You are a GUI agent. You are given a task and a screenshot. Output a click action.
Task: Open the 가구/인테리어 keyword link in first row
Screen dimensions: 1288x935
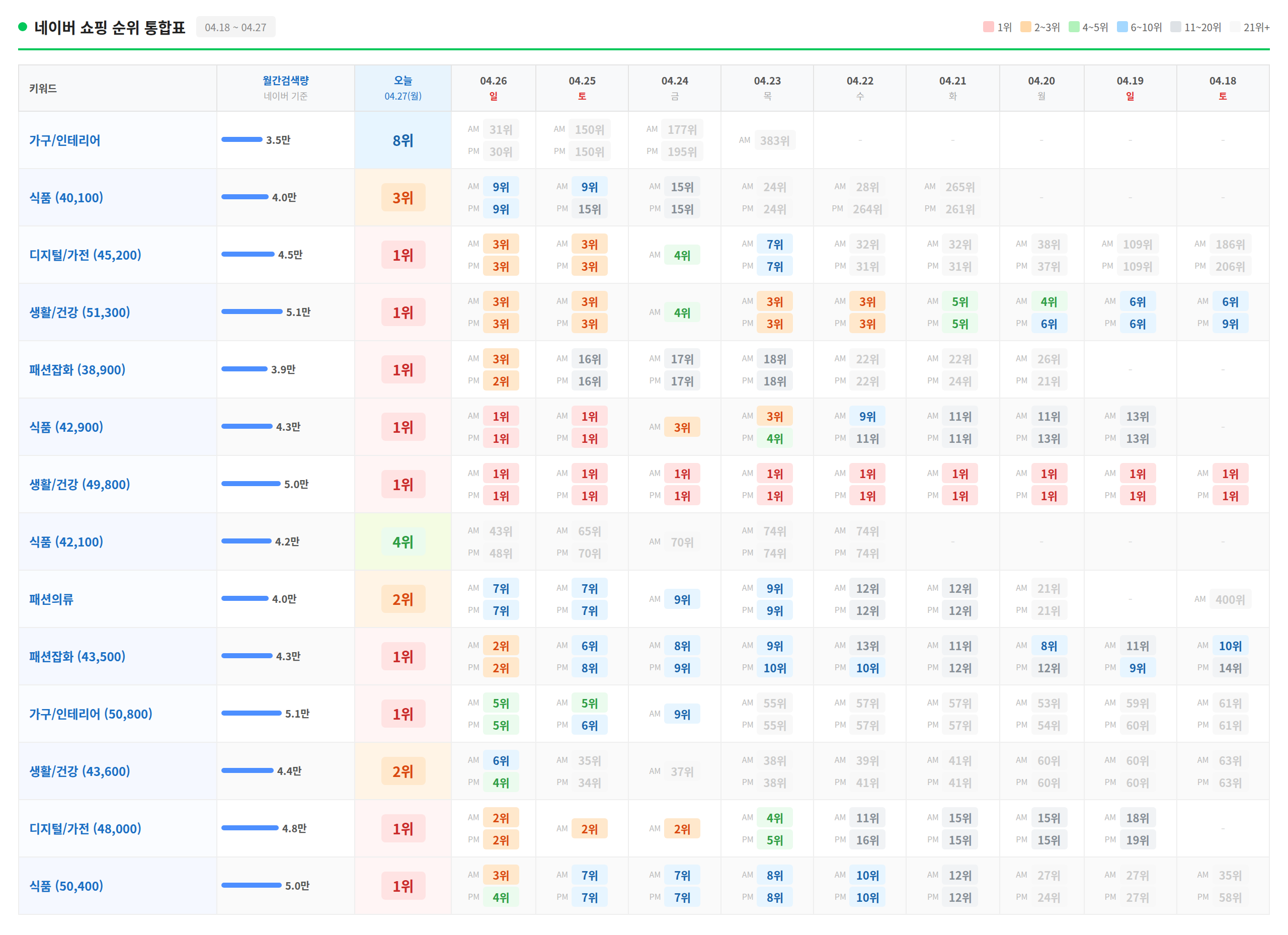[x=65, y=140]
